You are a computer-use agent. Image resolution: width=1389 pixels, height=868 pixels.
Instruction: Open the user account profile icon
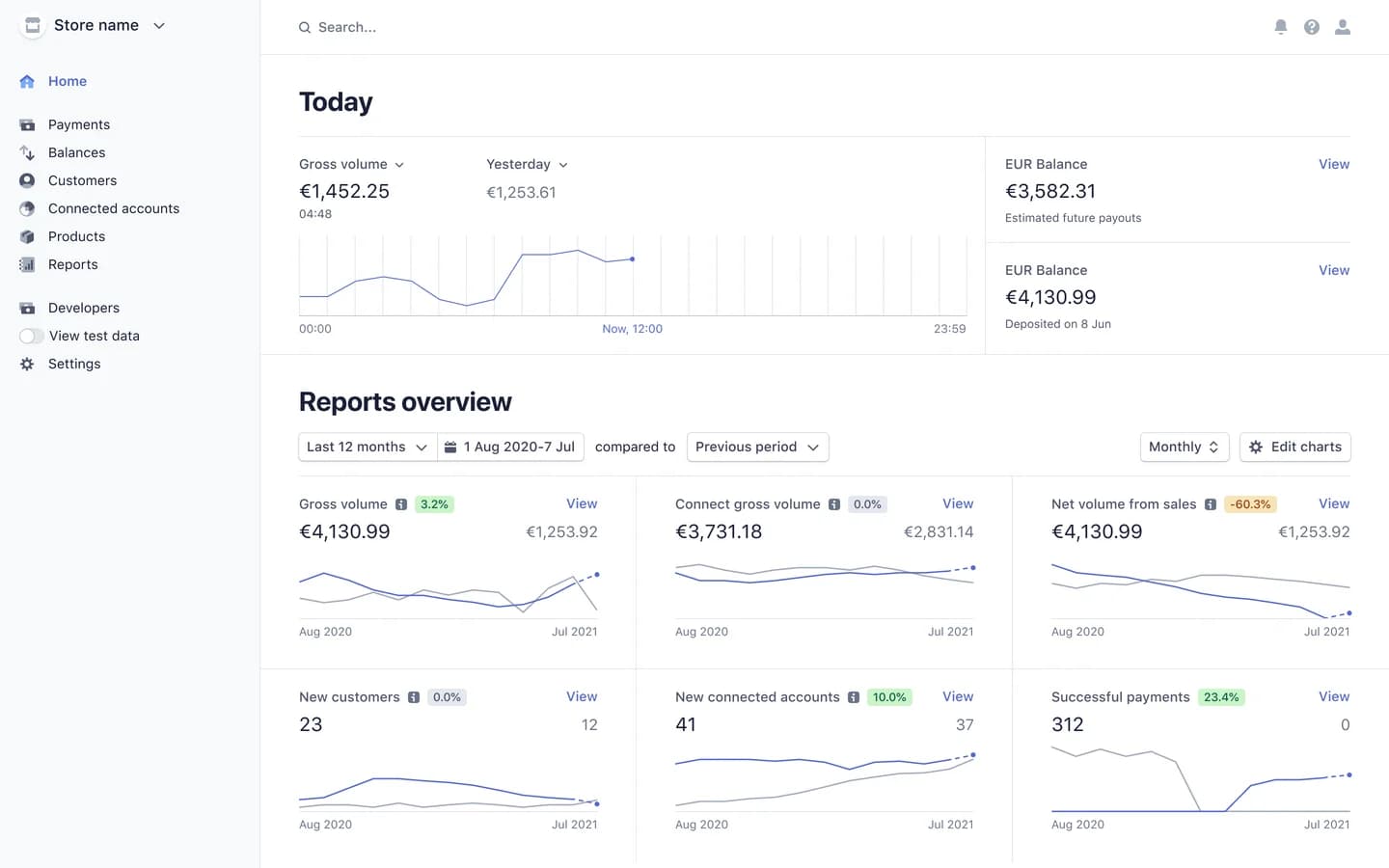[x=1343, y=27]
